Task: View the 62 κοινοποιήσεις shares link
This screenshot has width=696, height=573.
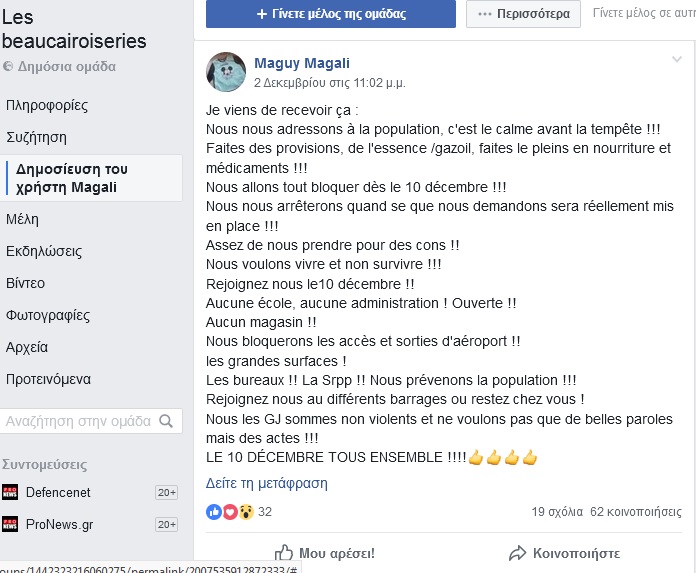Action: [x=636, y=511]
